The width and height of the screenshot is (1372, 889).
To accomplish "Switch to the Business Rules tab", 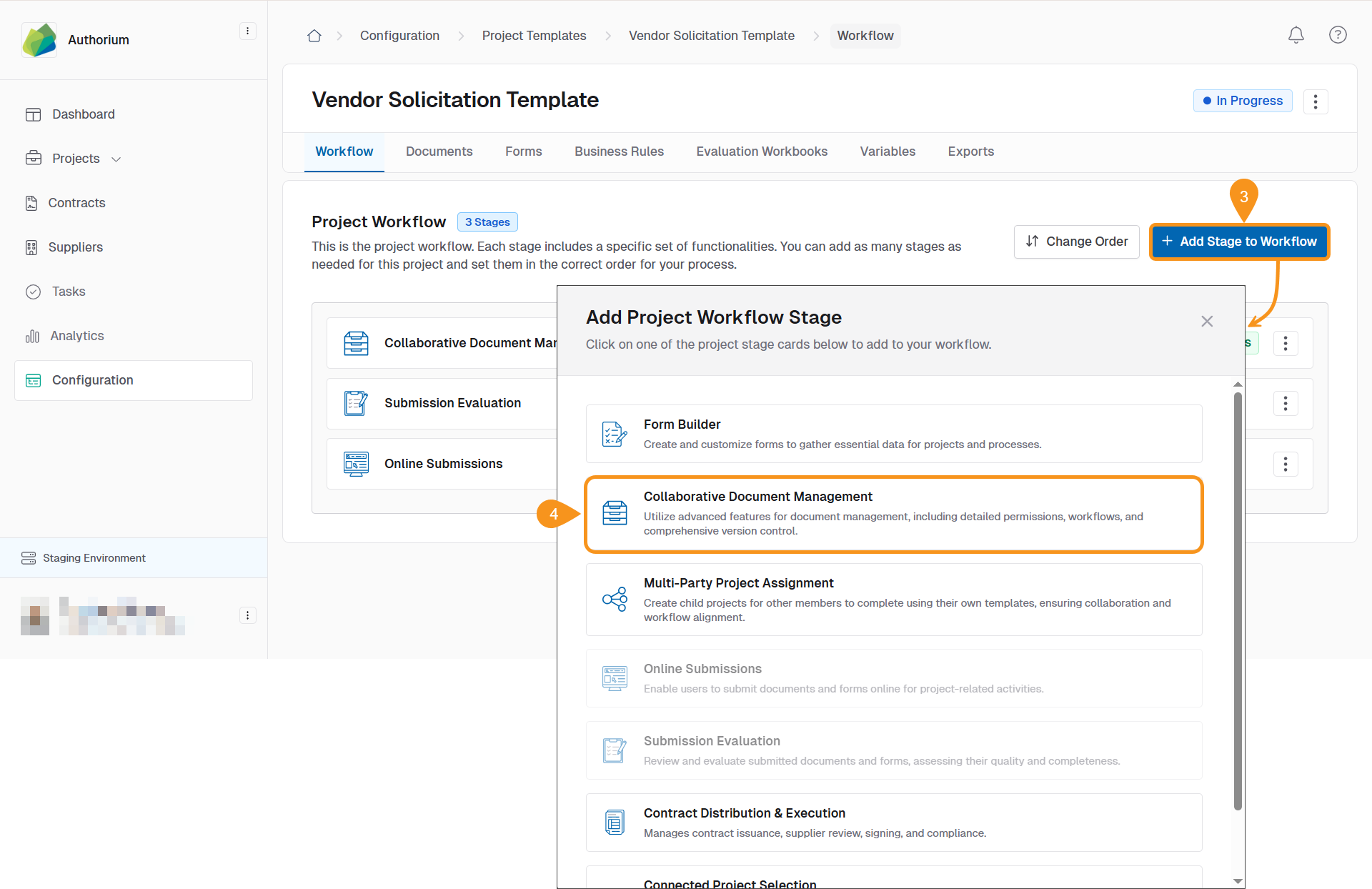I will coord(619,152).
